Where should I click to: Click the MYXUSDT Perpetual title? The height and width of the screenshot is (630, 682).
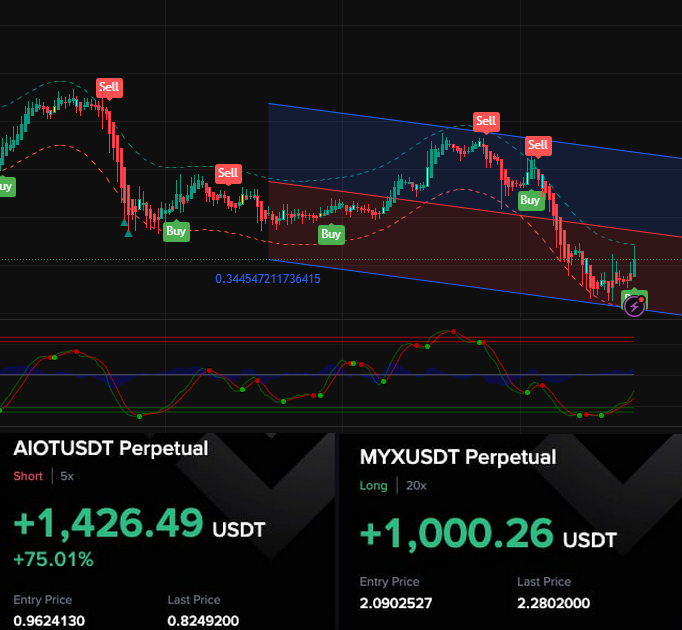[x=458, y=457]
